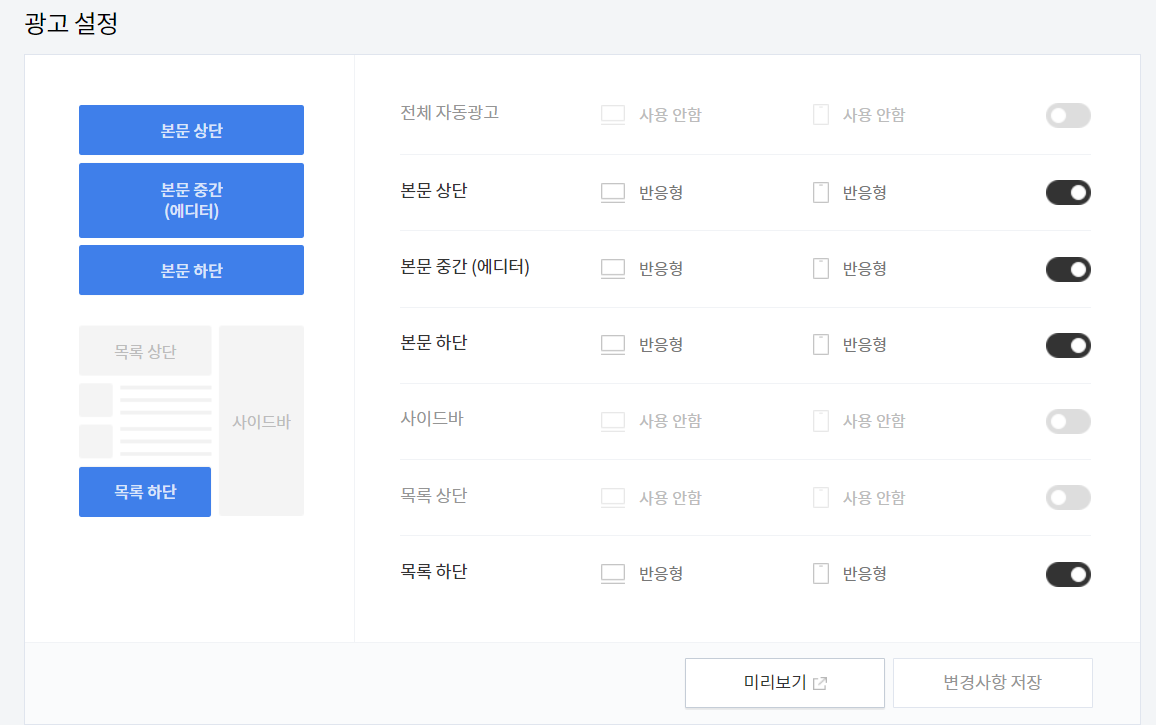
Task: Click desktop icon in 본문 중간 (에디터) row
Action: [613, 268]
